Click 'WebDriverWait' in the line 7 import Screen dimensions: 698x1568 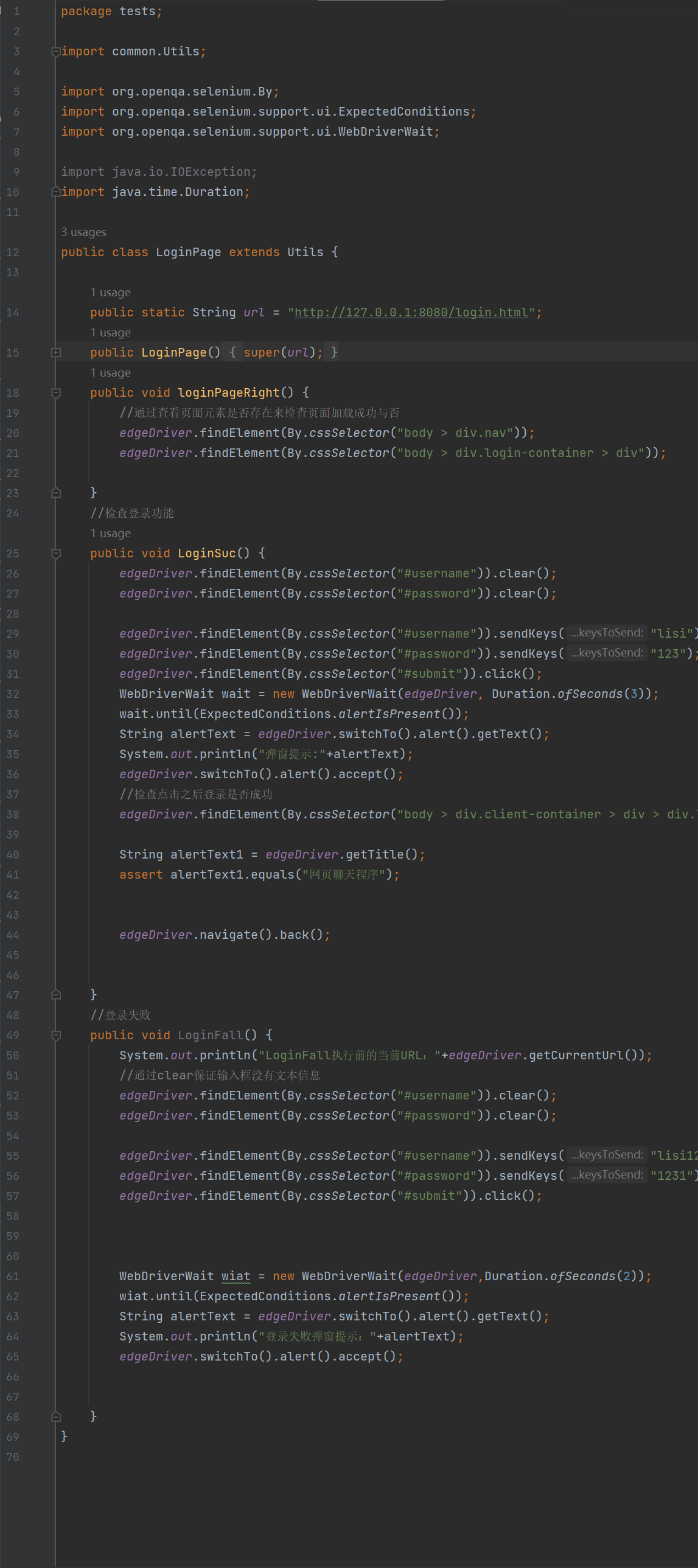pyautogui.click(x=386, y=131)
